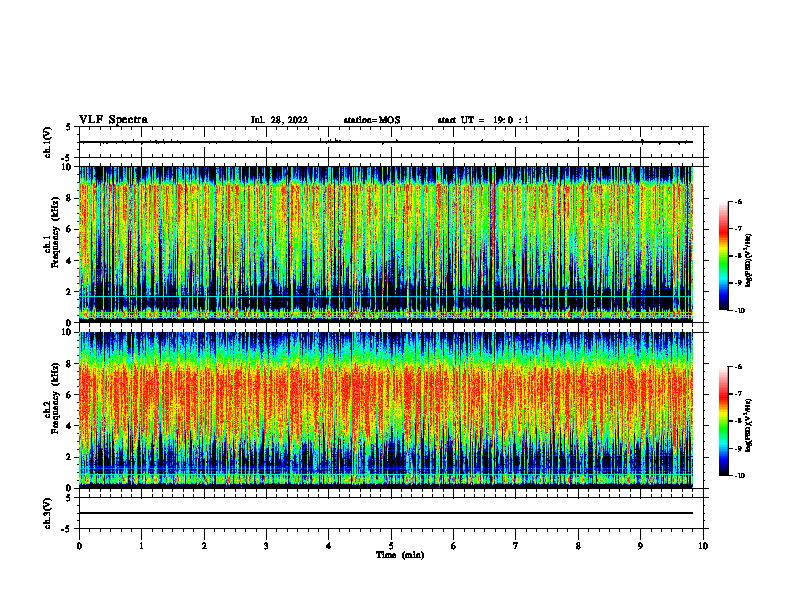Click the "Time (min)" x-axis label
The height and width of the screenshot is (612, 792).
[x=400, y=555]
